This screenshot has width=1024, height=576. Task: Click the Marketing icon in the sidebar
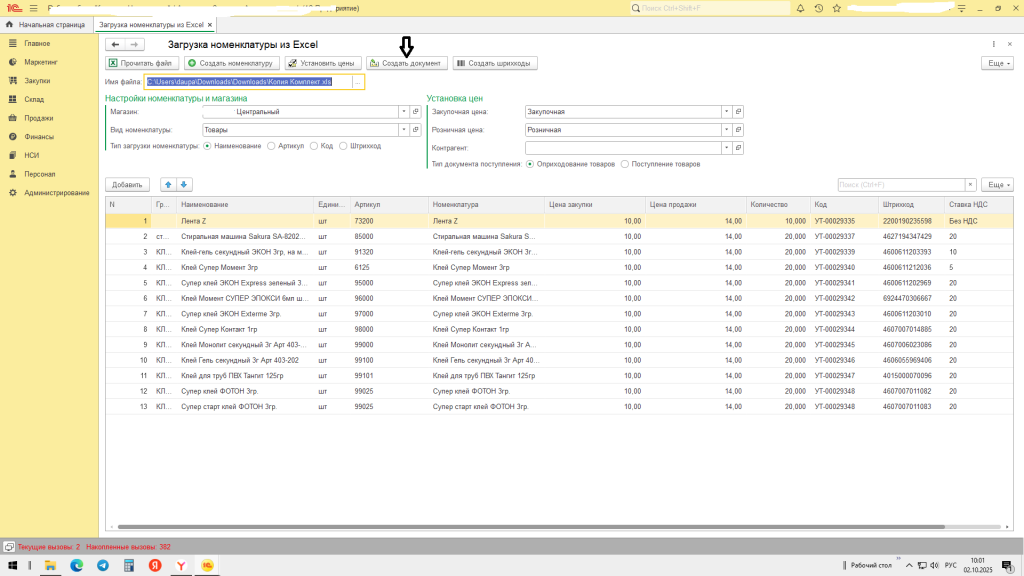click(11, 62)
